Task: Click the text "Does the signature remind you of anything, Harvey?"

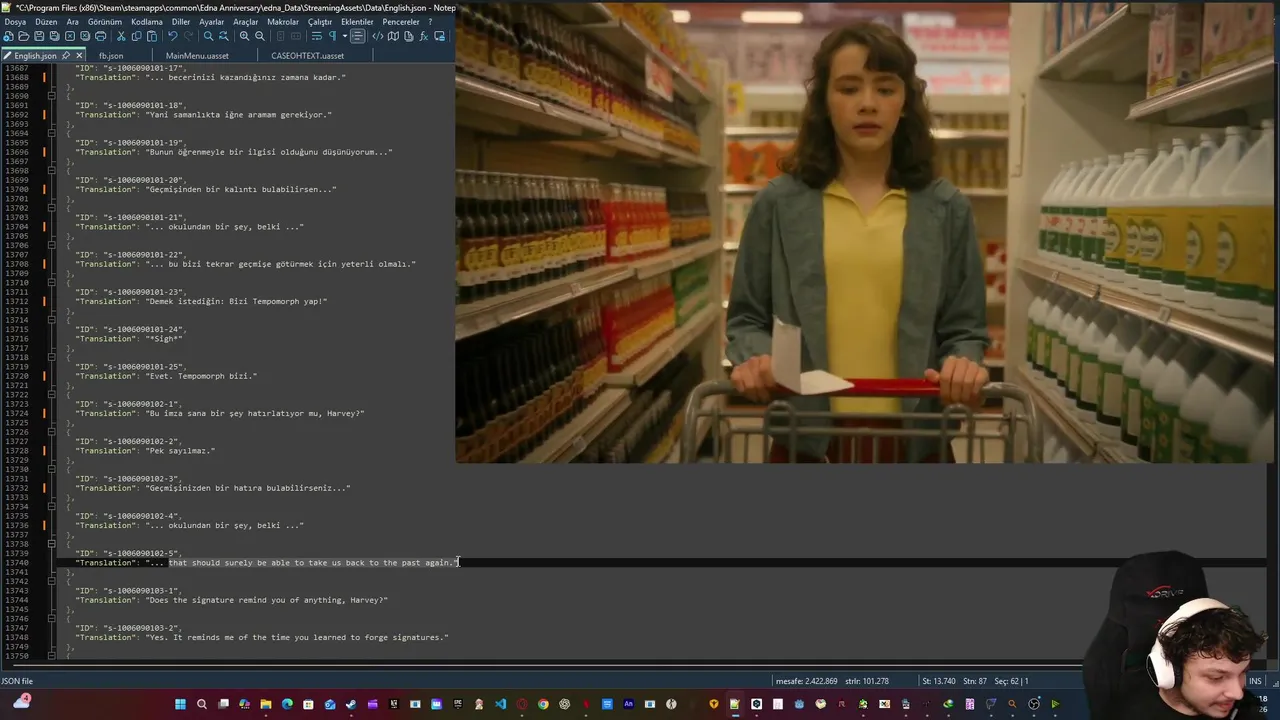Action: click(x=266, y=600)
